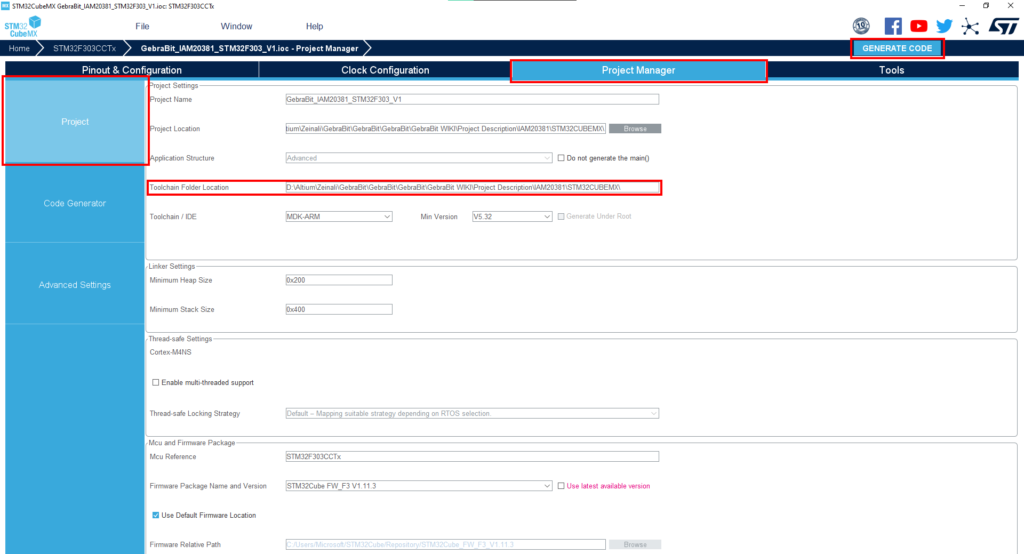The width and height of the screenshot is (1024, 554).
Task: Open the Code Generator side panel
Action: (75, 203)
